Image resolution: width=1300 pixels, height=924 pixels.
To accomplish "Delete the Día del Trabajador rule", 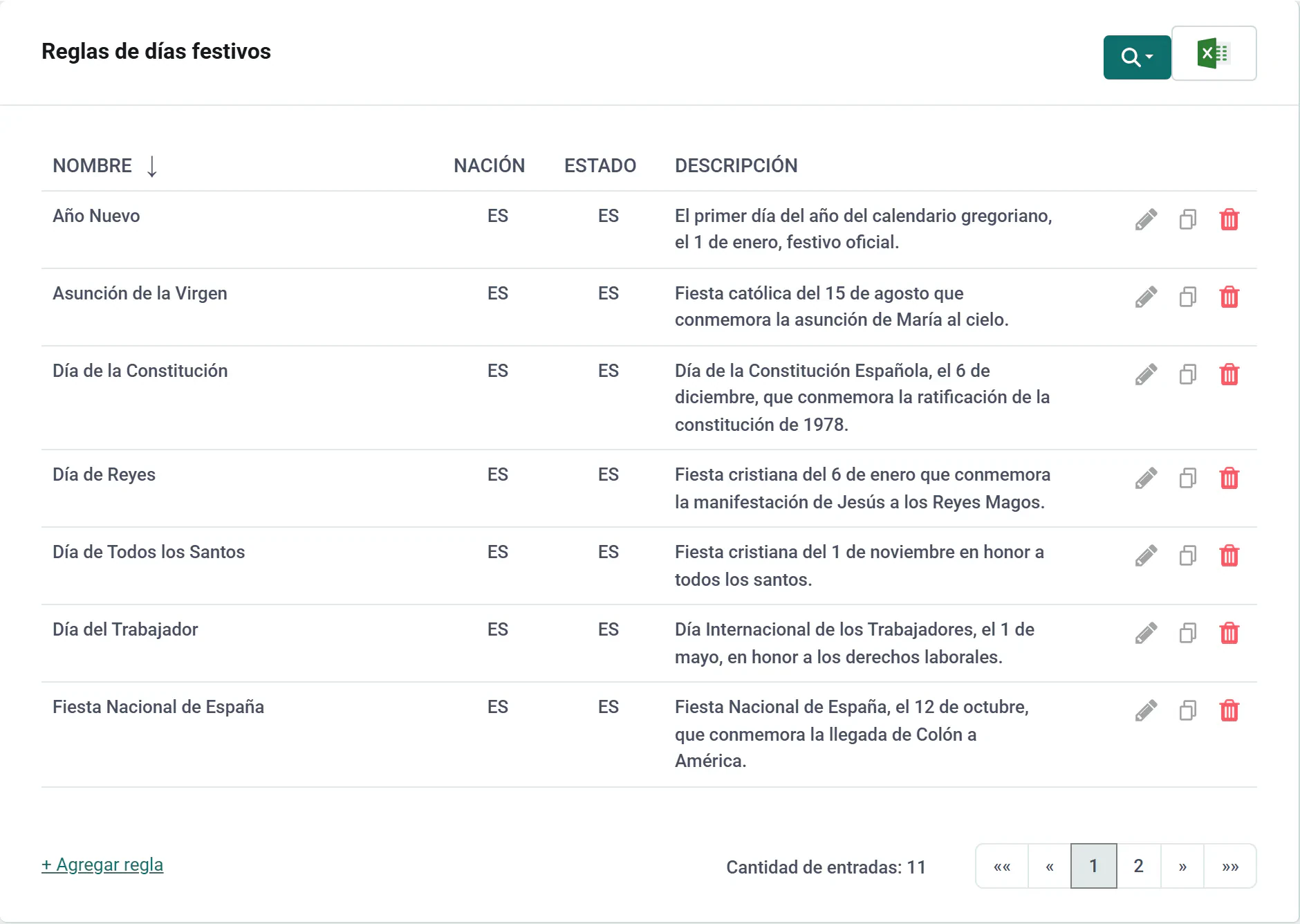I will [x=1229, y=634].
